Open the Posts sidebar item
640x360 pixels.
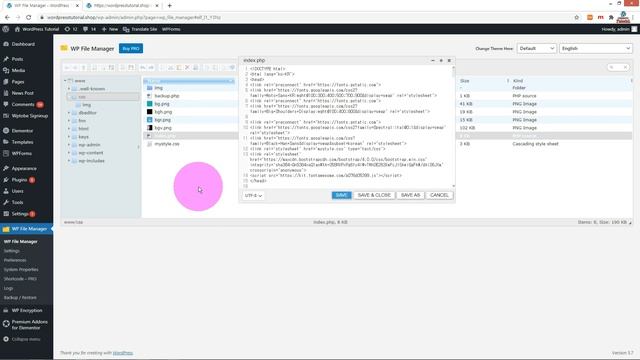(x=17, y=59)
